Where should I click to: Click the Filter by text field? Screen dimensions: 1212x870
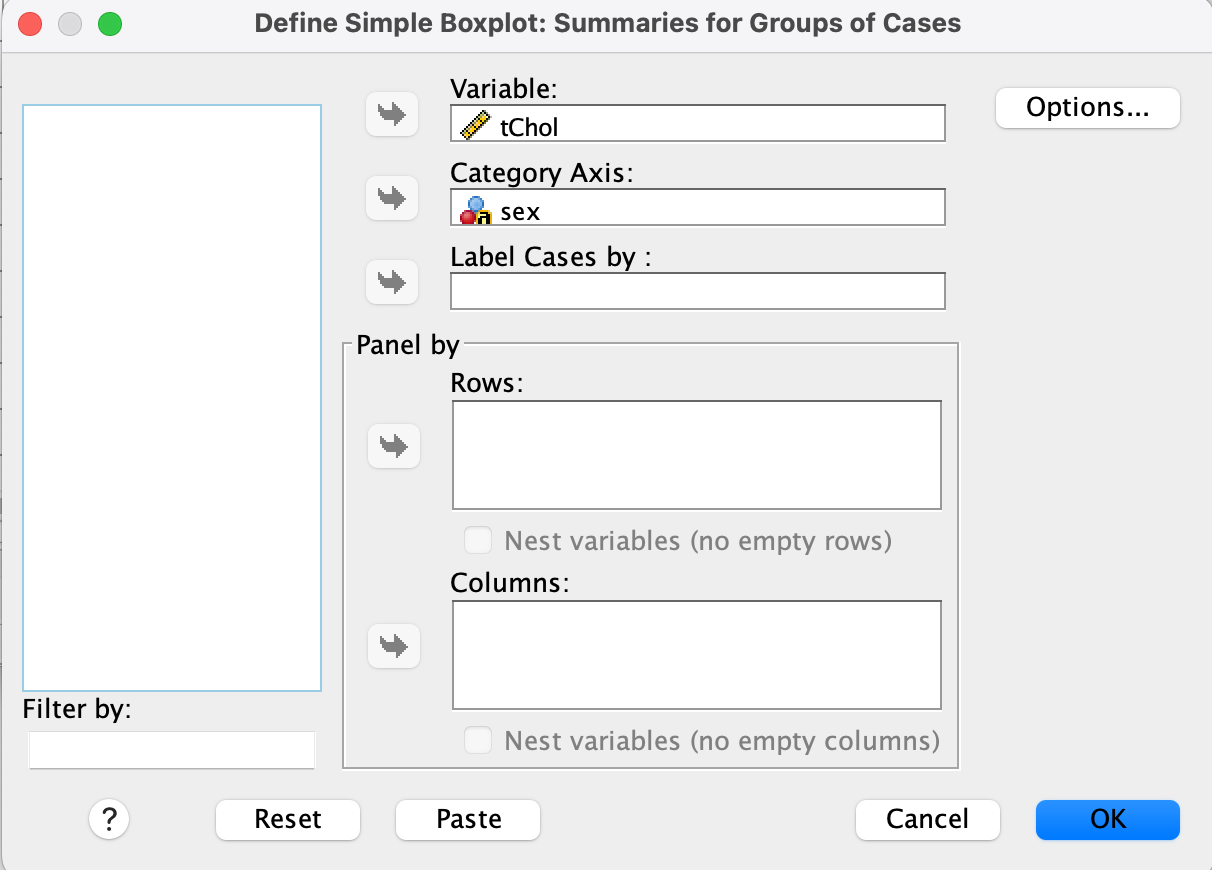[x=172, y=750]
